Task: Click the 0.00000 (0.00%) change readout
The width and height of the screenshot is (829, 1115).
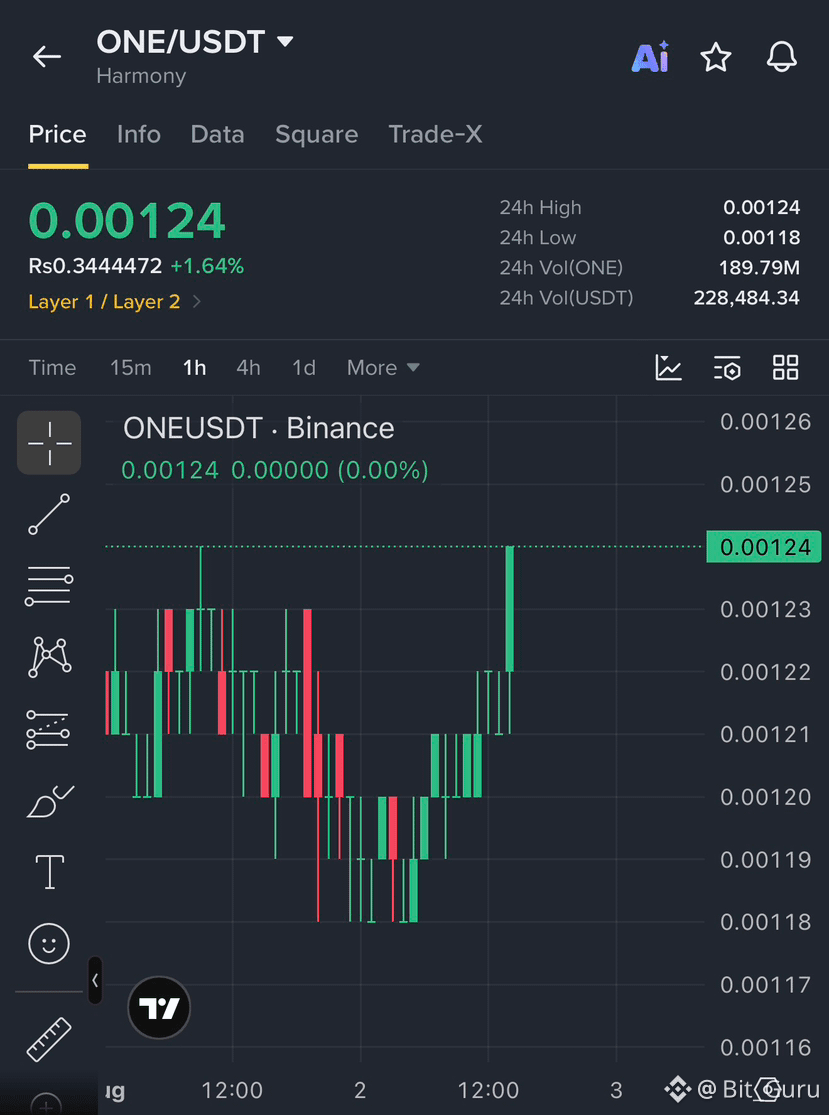Action: (330, 470)
